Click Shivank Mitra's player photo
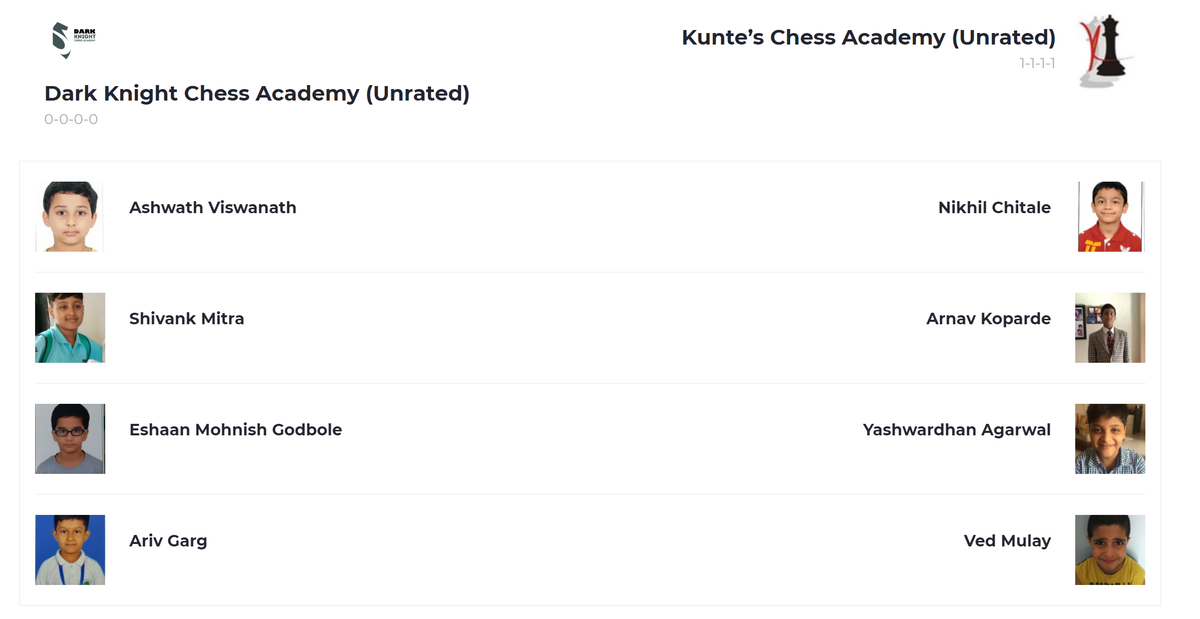Image resolution: width=1200 pixels, height=619 pixels. [70, 327]
